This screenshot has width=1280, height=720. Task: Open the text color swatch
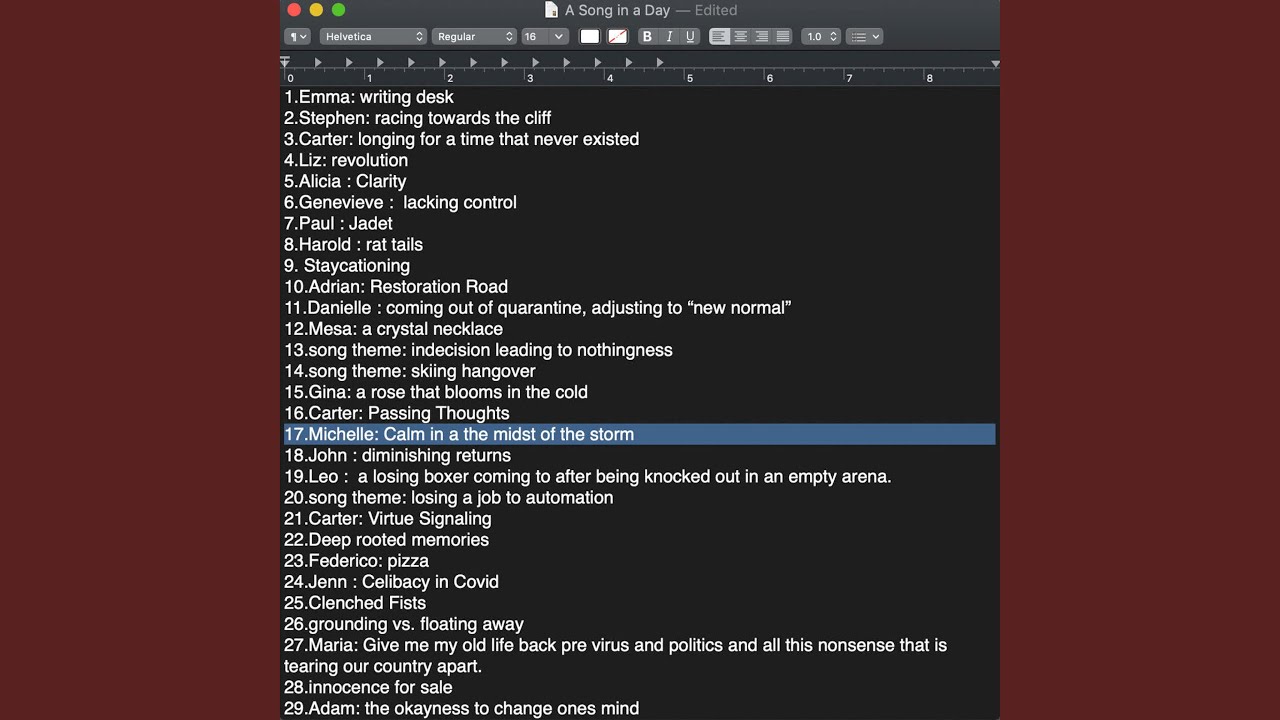pos(590,36)
